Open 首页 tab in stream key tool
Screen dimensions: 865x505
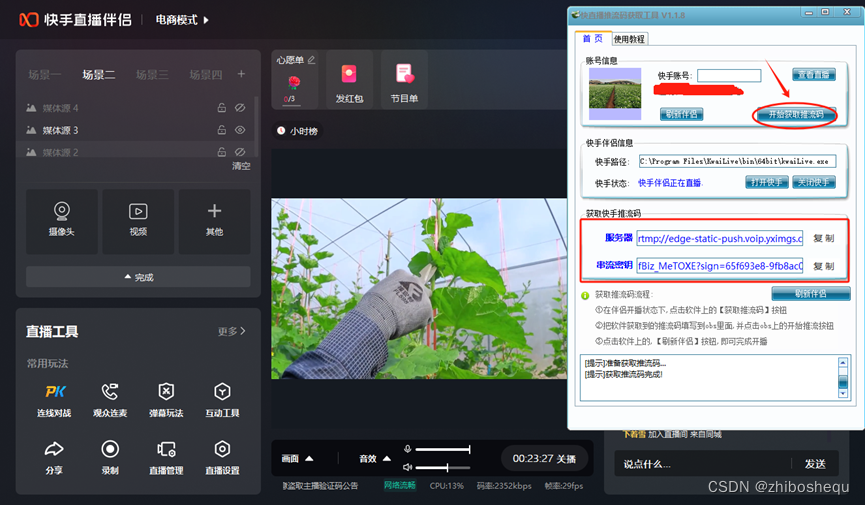[x=592, y=39]
